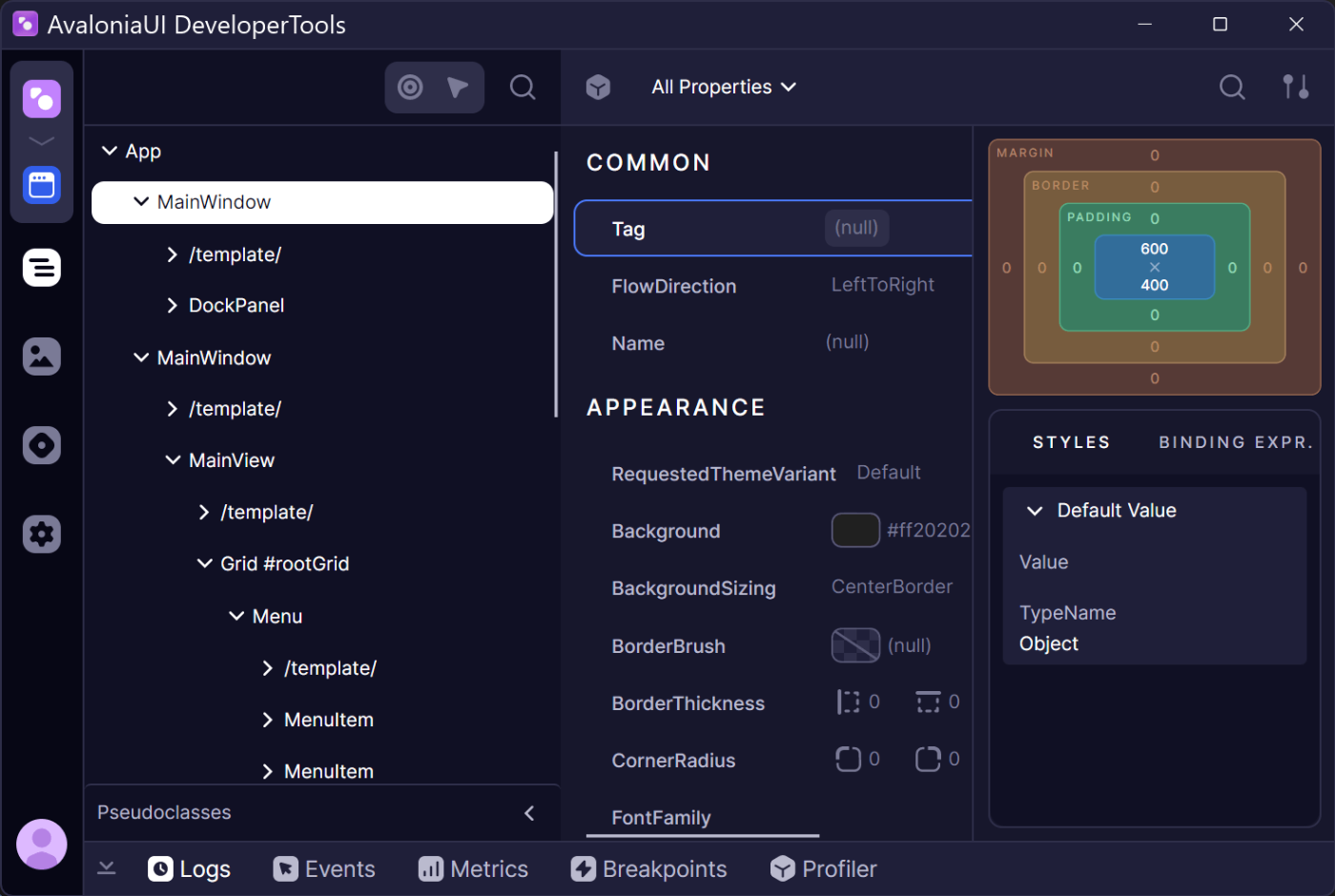
Task: Edit the Name property value
Action: pos(847,342)
